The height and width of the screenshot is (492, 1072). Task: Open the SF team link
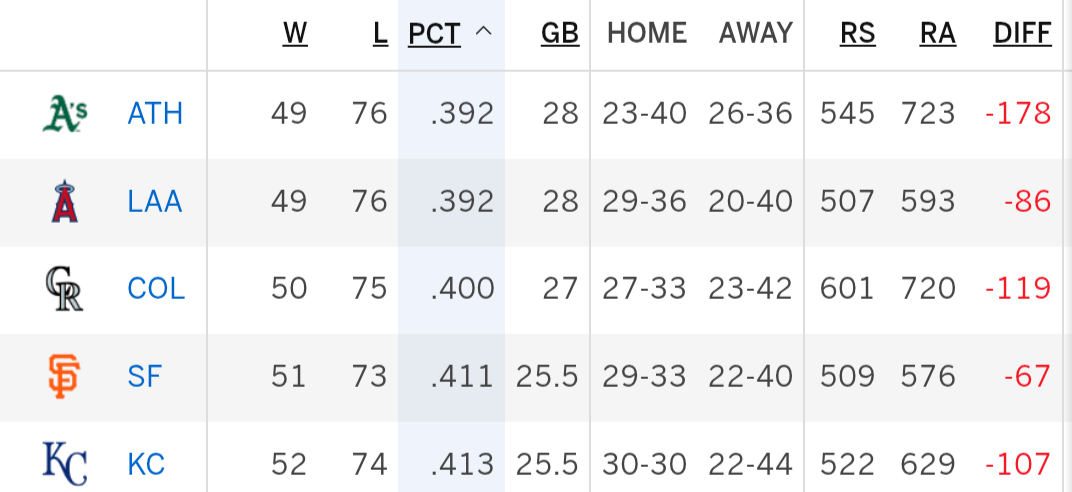pyautogui.click(x=144, y=377)
